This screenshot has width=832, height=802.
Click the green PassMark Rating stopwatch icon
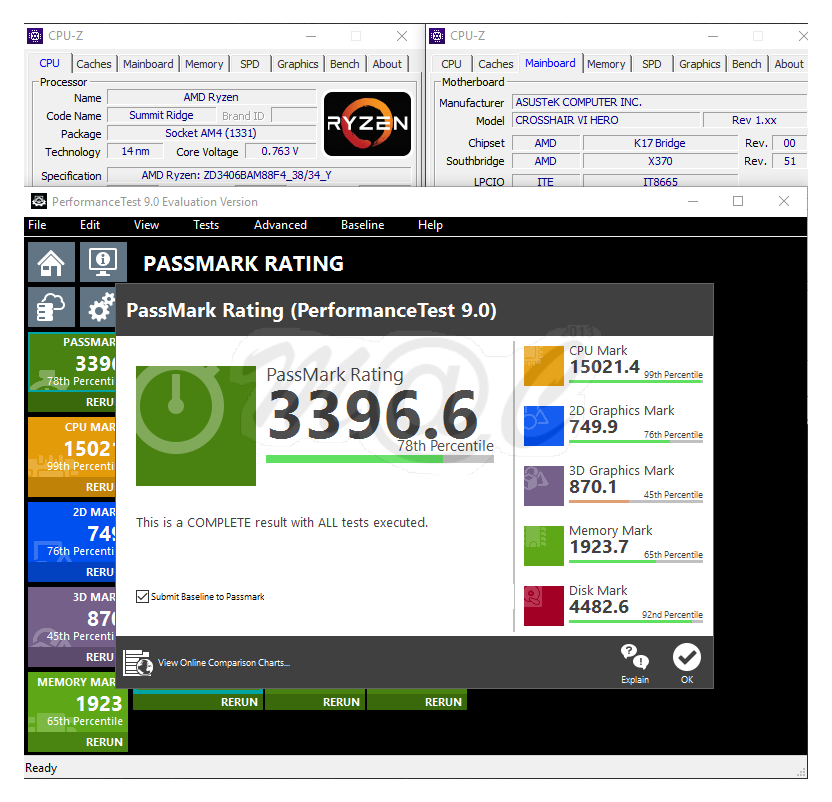tap(196, 426)
